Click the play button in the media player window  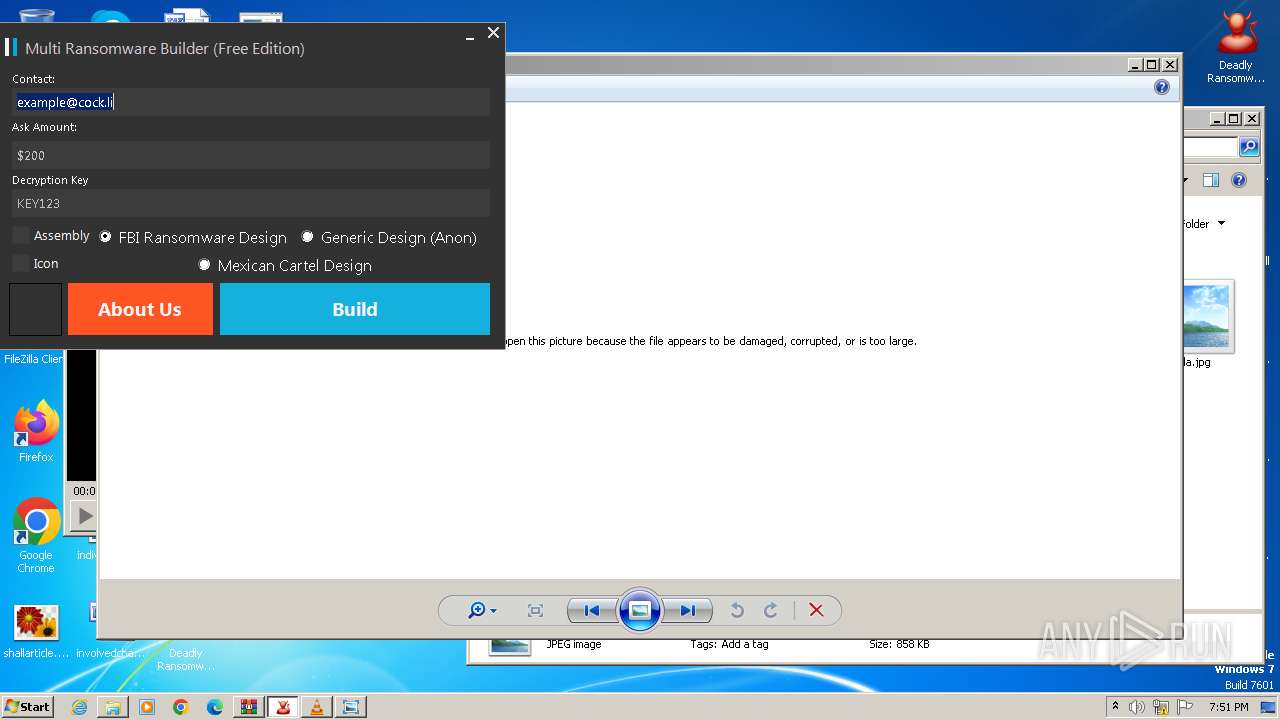(85, 516)
